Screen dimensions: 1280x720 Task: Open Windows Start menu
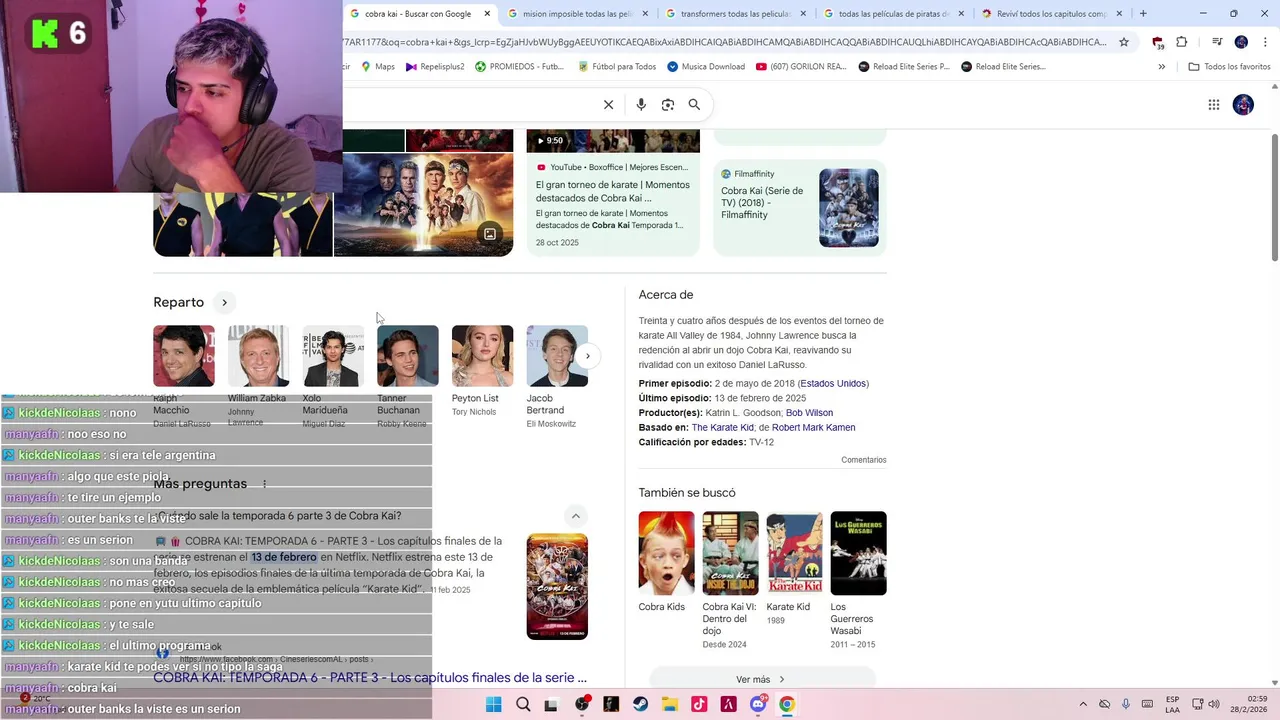click(493, 704)
